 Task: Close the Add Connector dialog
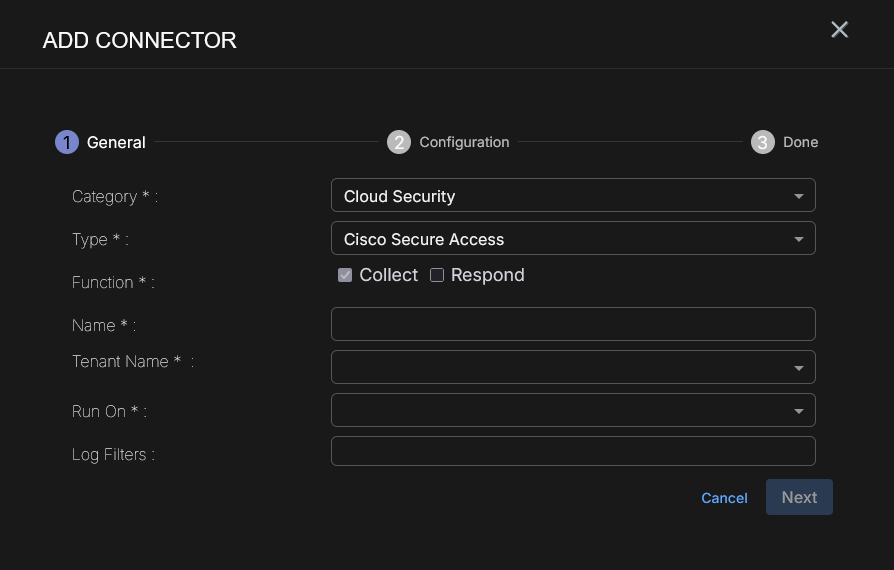pyautogui.click(x=839, y=30)
